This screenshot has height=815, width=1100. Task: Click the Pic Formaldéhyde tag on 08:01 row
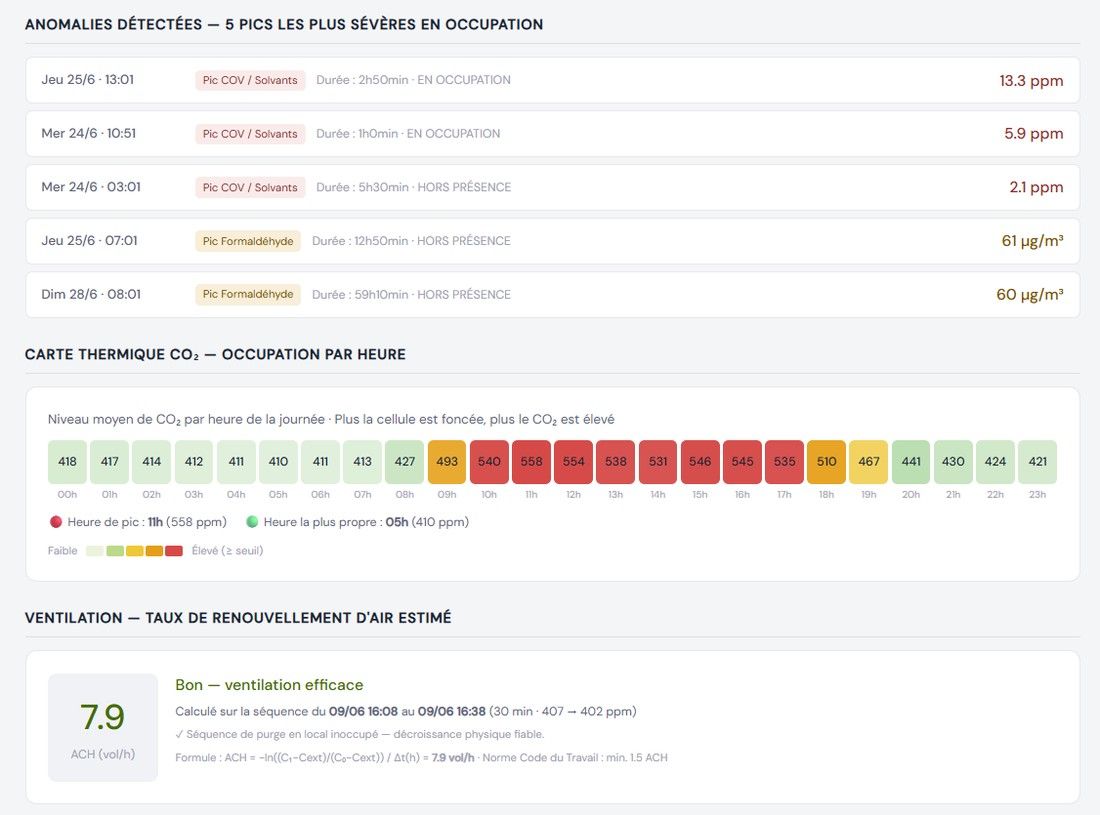click(248, 295)
